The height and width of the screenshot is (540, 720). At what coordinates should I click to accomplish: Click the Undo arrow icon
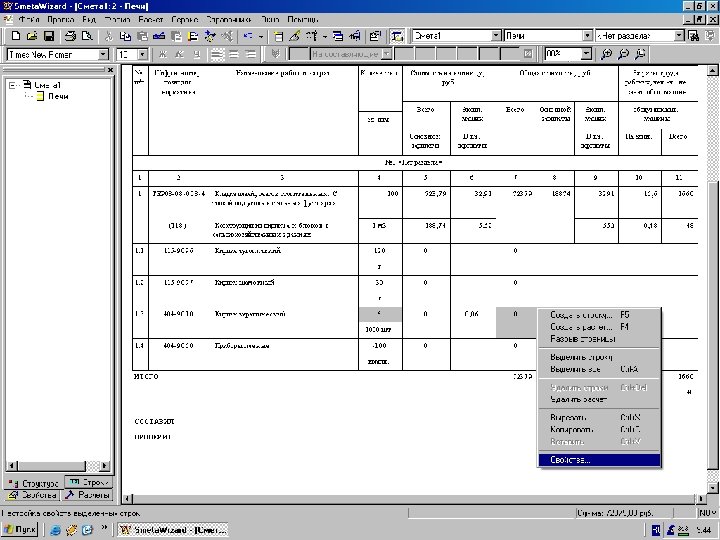248,36
